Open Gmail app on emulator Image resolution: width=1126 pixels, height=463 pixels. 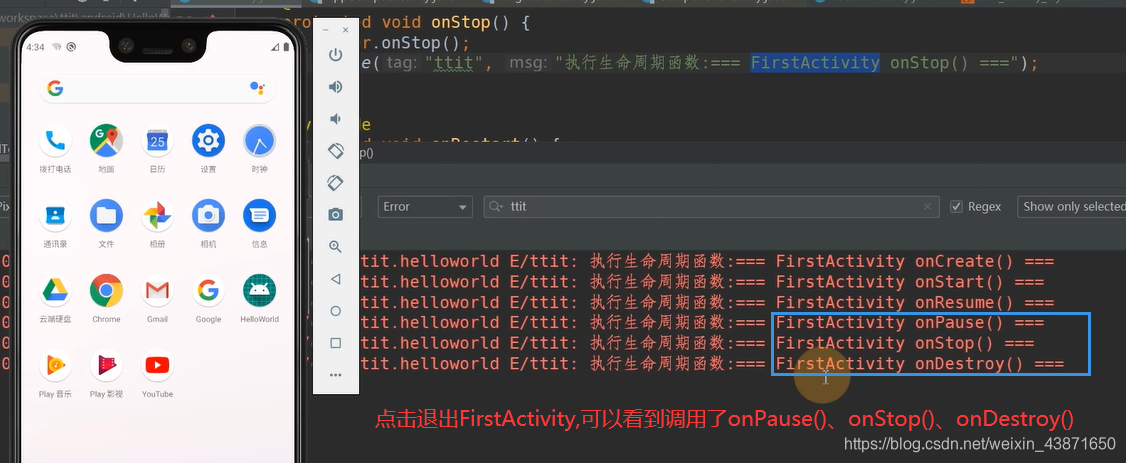[x=157, y=290]
